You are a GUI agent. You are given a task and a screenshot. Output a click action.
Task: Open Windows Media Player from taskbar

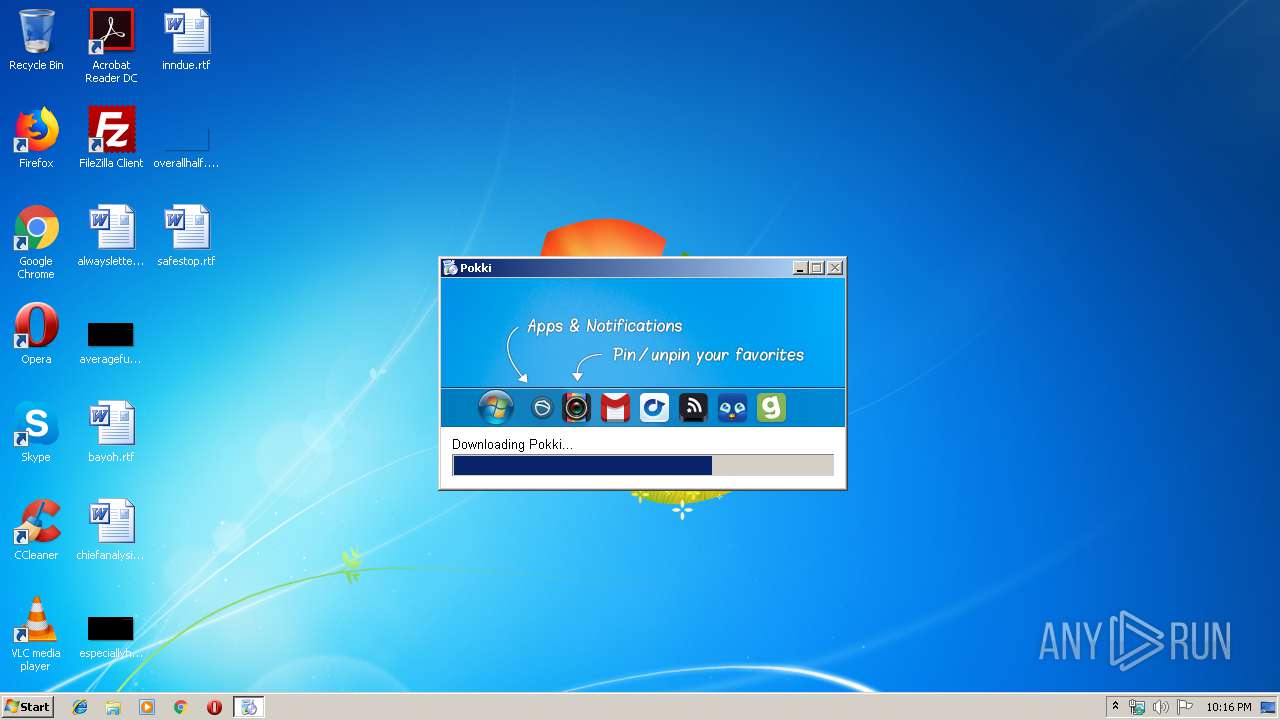pyautogui.click(x=147, y=707)
